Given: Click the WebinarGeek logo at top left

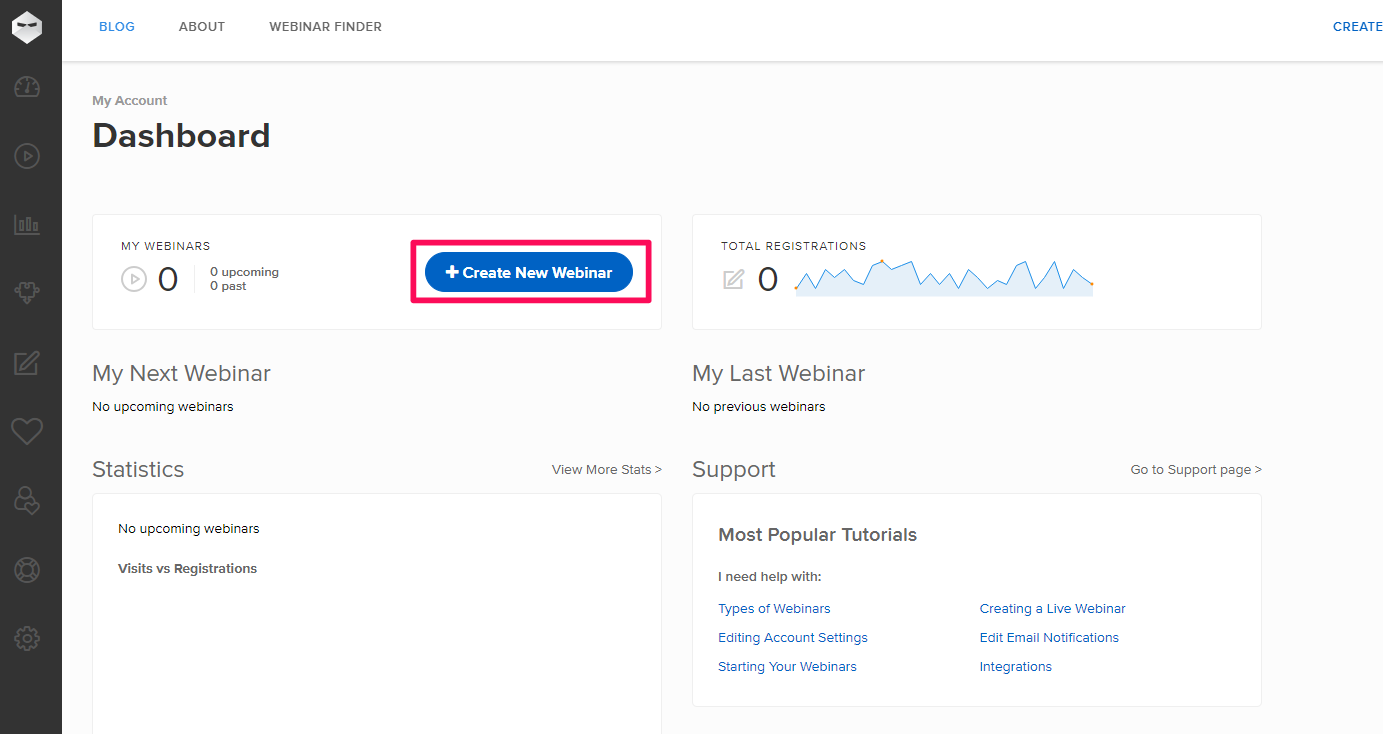Looking at the screenshot, I should coord(26,27).
